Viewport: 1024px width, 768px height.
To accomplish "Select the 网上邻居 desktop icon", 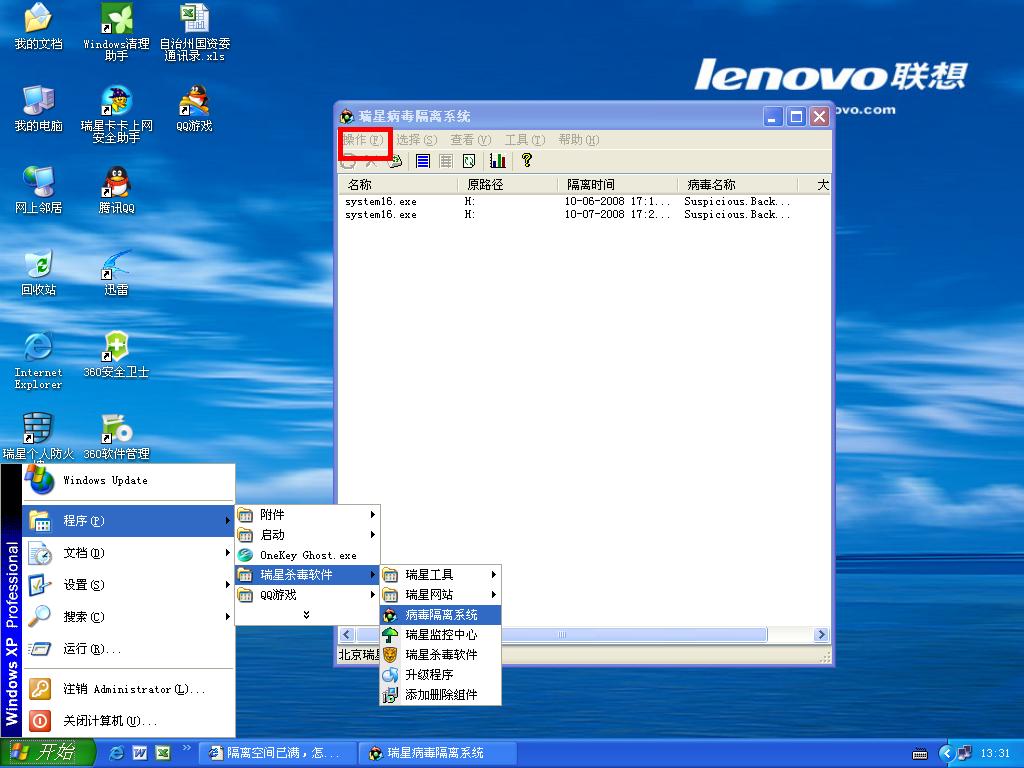I will coord(39,190).
